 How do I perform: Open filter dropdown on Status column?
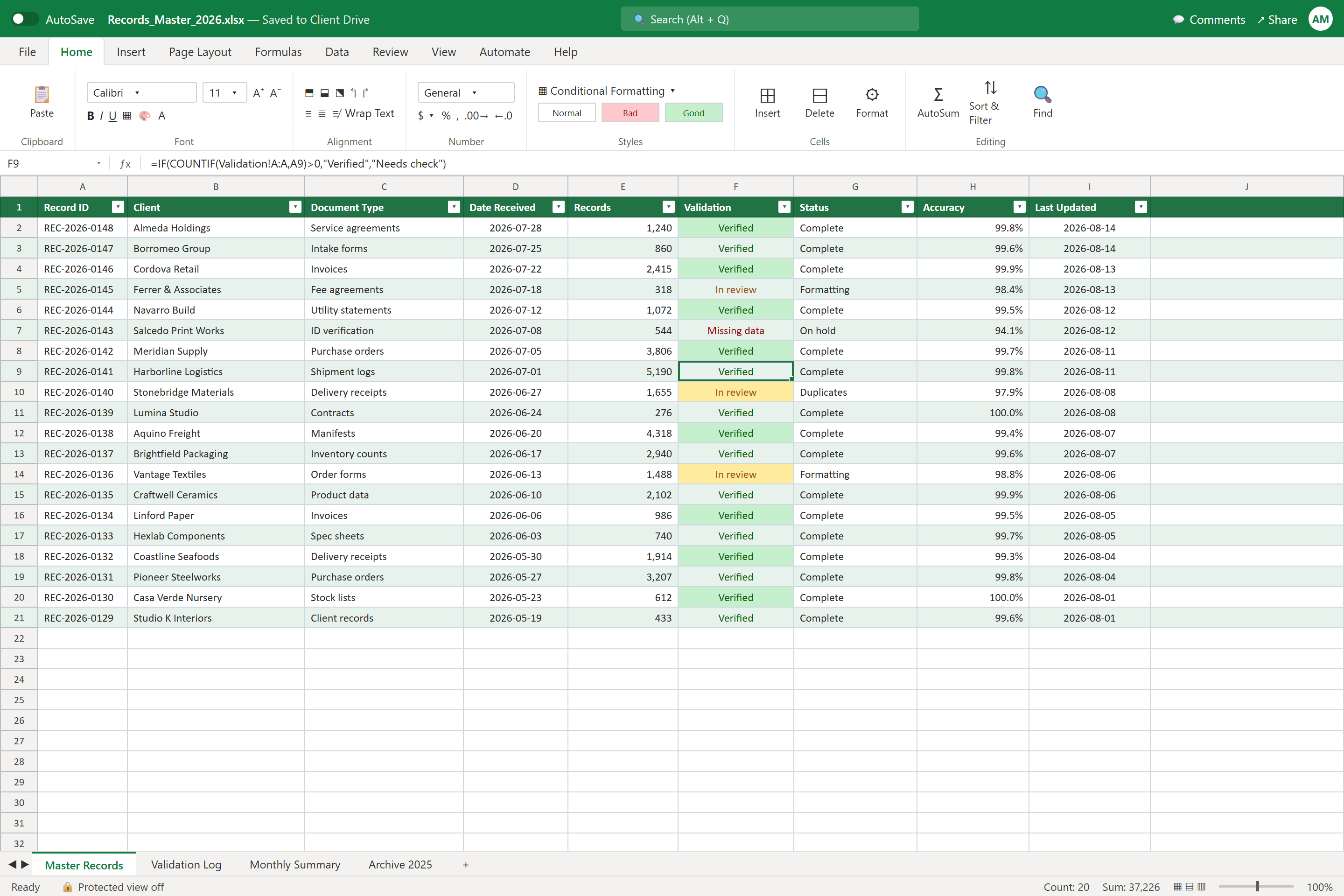[x=907, y=207]
